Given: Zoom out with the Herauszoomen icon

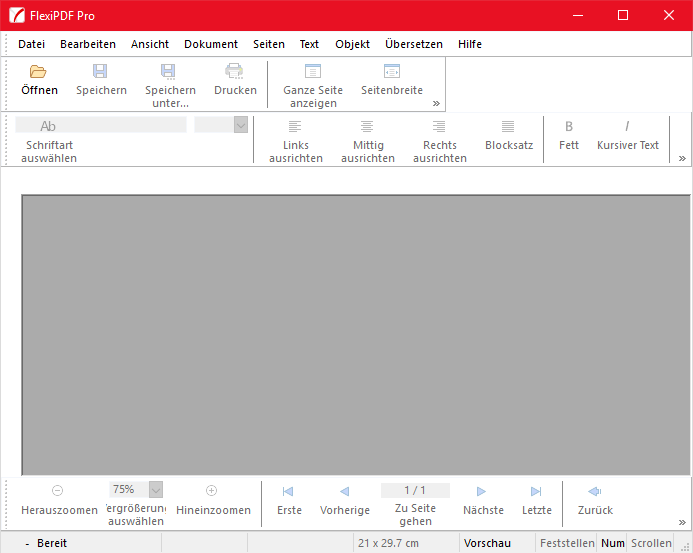Looking at the screenshot, I should [x=58, y=491].
